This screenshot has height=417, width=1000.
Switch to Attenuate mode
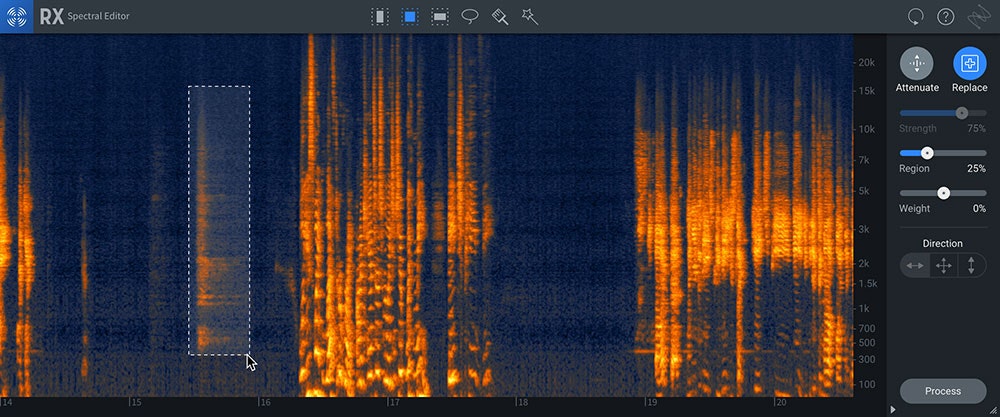pyautogui.click(x=916, y=64)
